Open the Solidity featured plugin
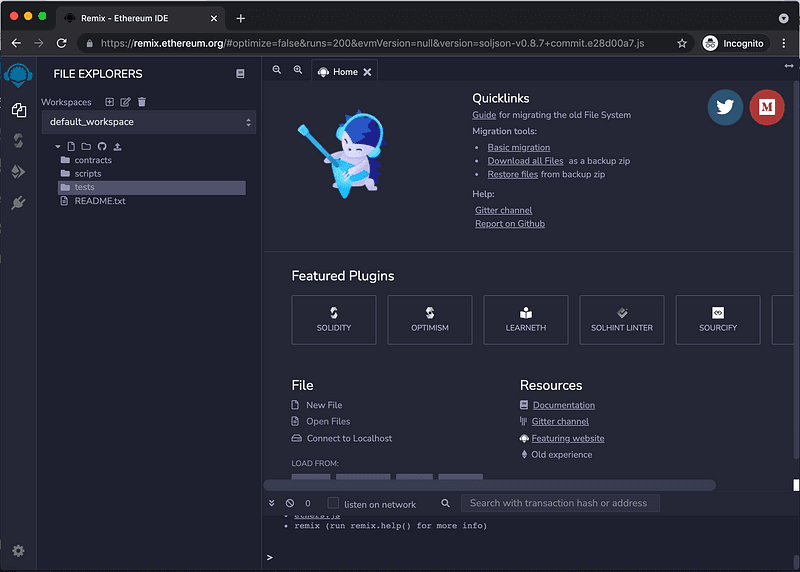800x572 pixels. [x=334, y=320]
